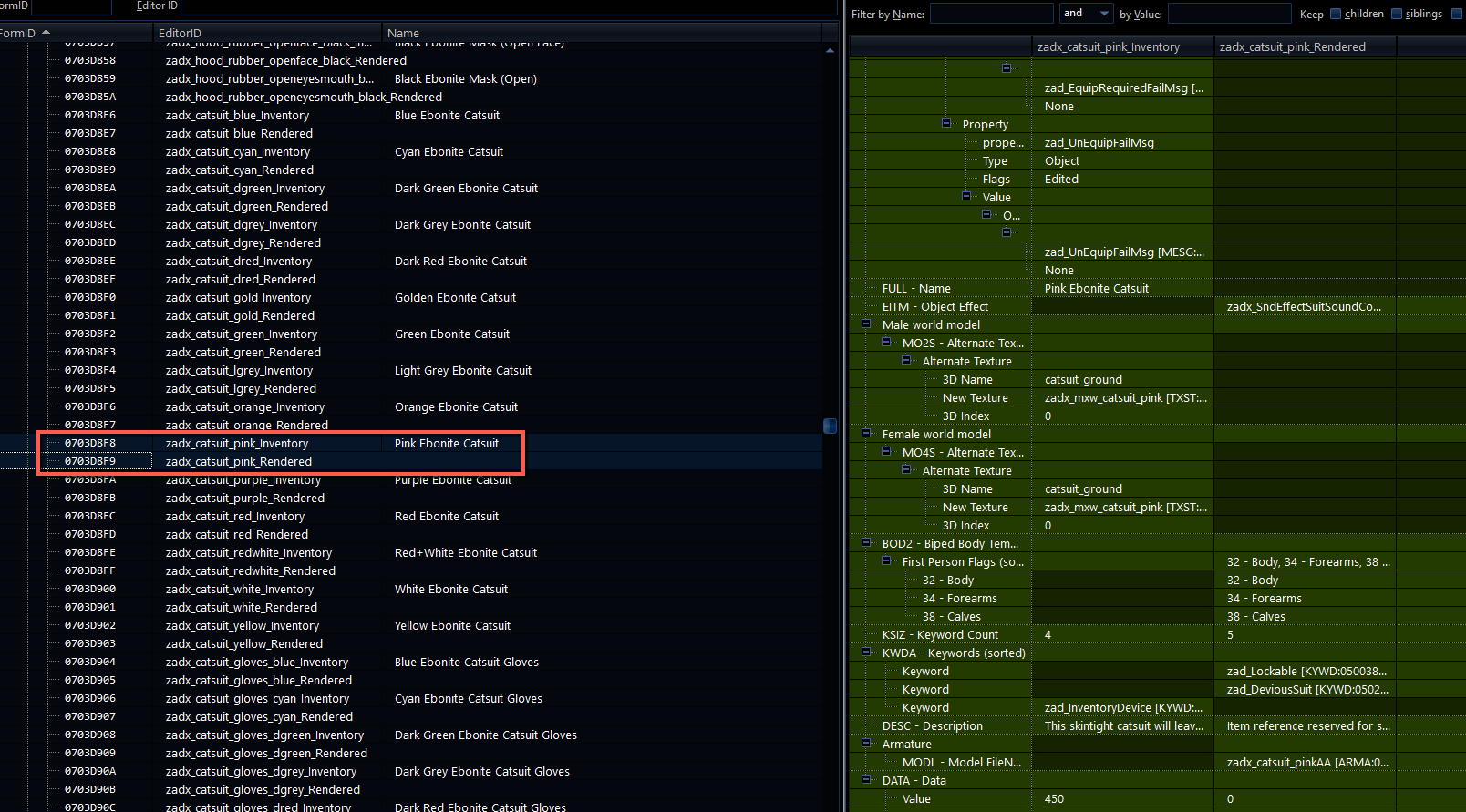Select the Dark Grey Ebonite Catsuit Gloves row
Screen dimensions: 1466x812
pyautogui.click(x=410, y=771)
